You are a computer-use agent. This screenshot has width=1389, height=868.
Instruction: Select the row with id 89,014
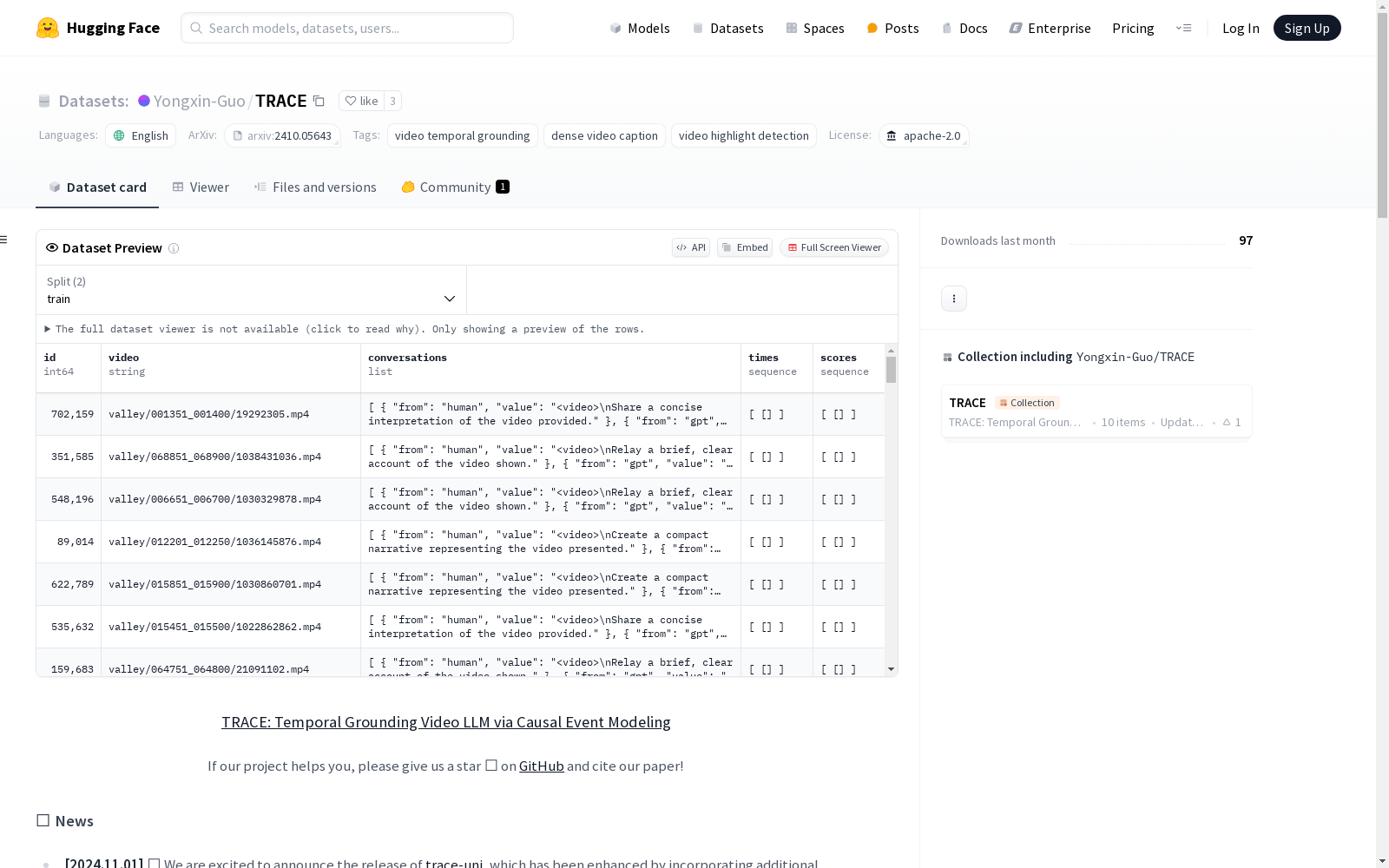tap(460, 542)
